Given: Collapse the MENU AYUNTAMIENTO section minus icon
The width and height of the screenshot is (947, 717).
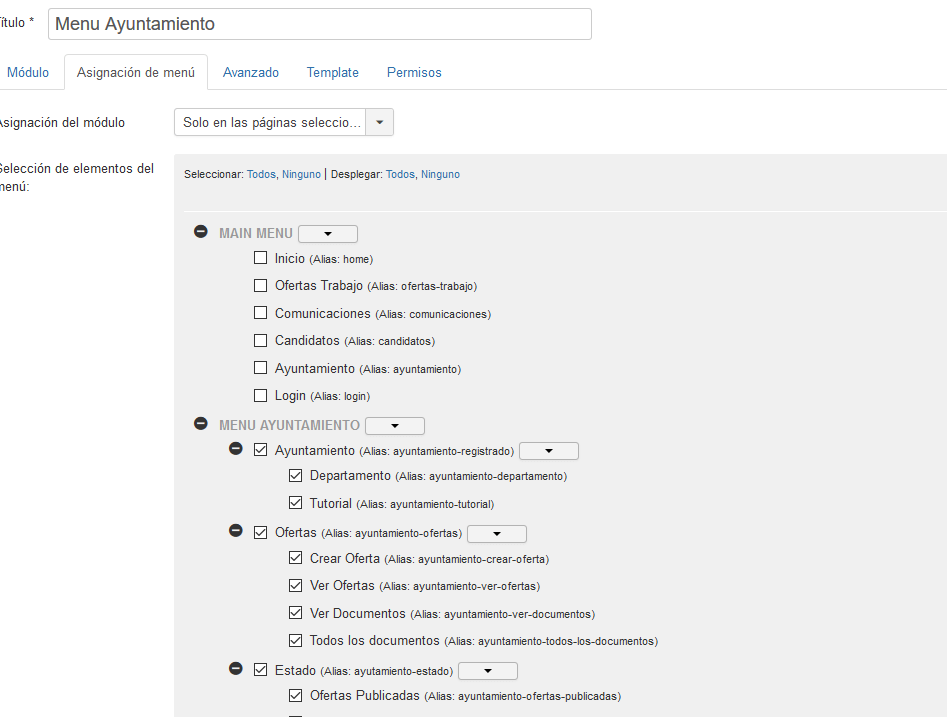Looking at the screenshot, I should [x=201, y=423].
